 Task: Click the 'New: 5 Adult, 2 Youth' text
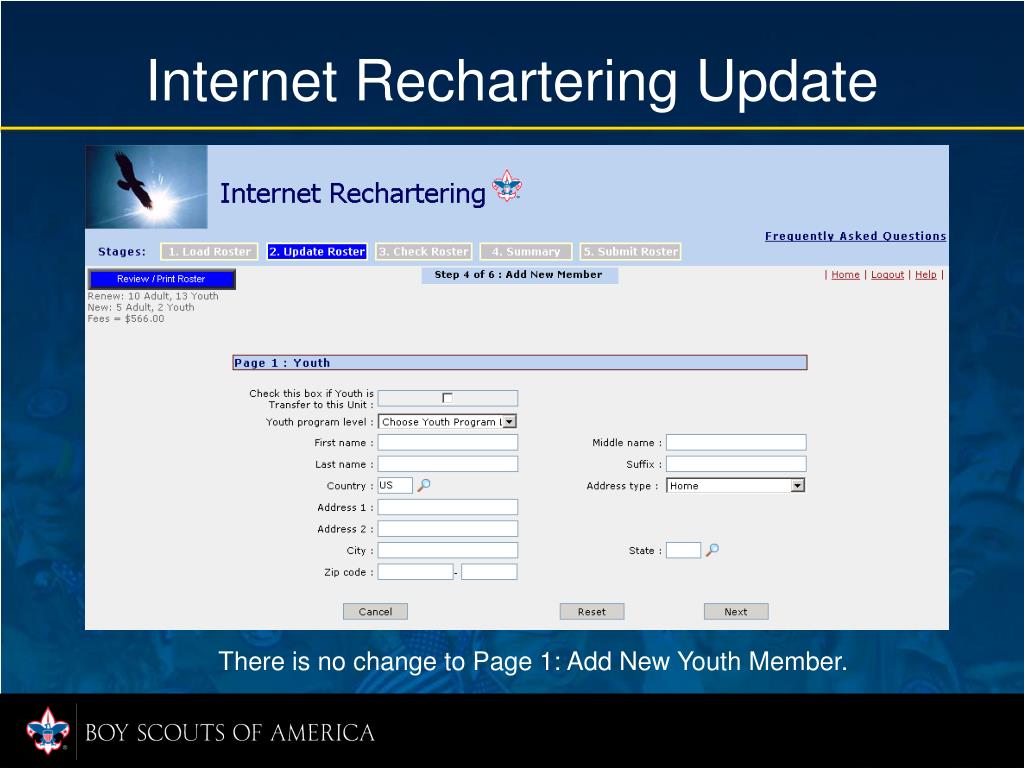(141, 307)
